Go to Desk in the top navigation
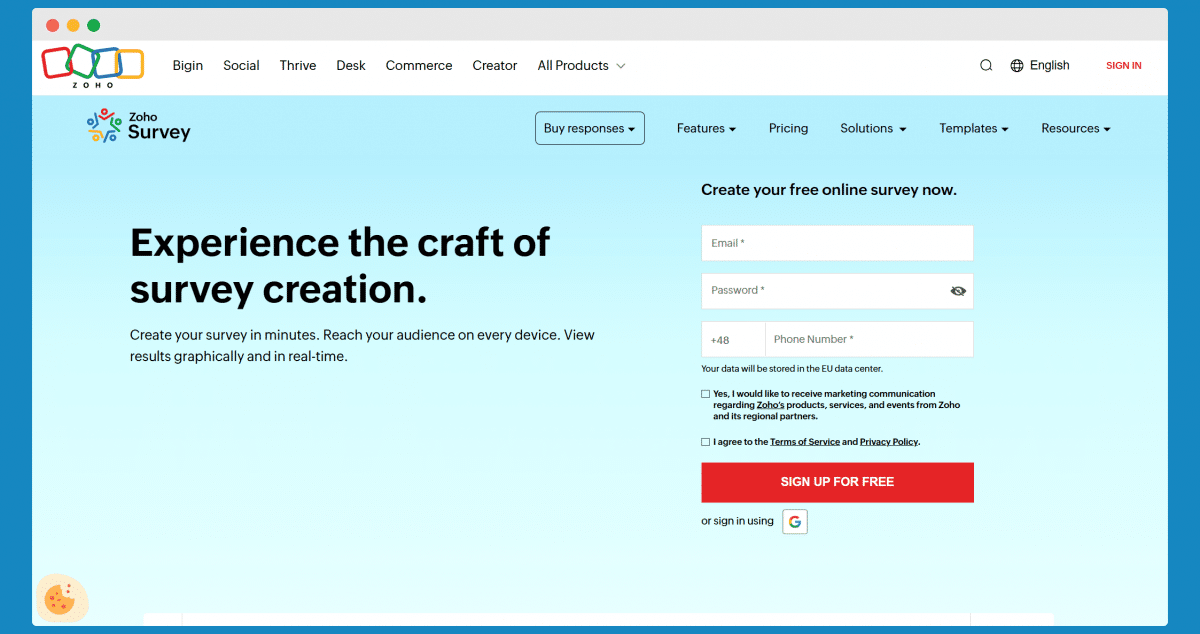This screenshot has height=634, width=1200. [351, 66]
